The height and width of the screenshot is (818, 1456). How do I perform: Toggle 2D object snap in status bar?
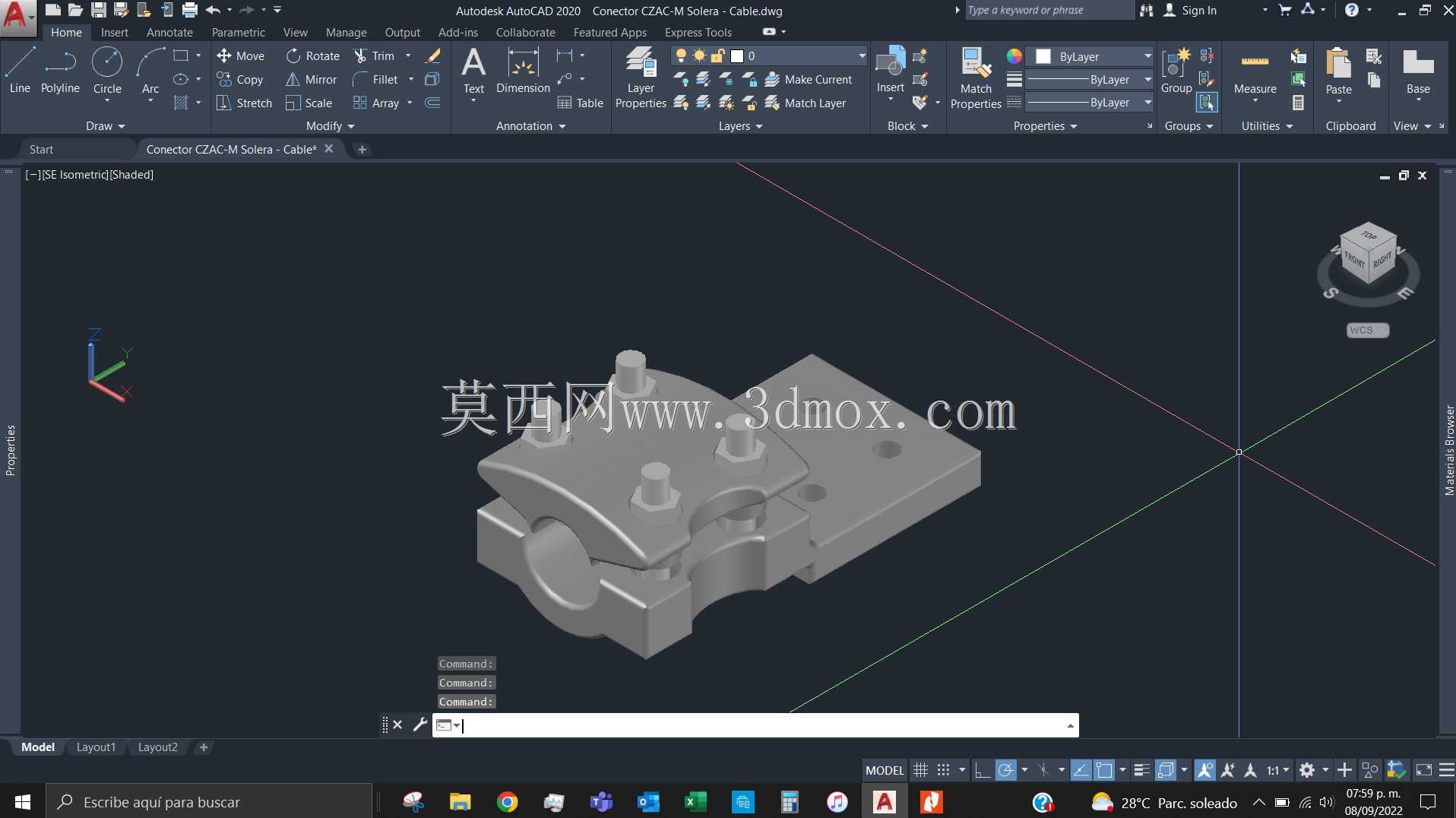pyautogui.click(x=1104, y=770)
